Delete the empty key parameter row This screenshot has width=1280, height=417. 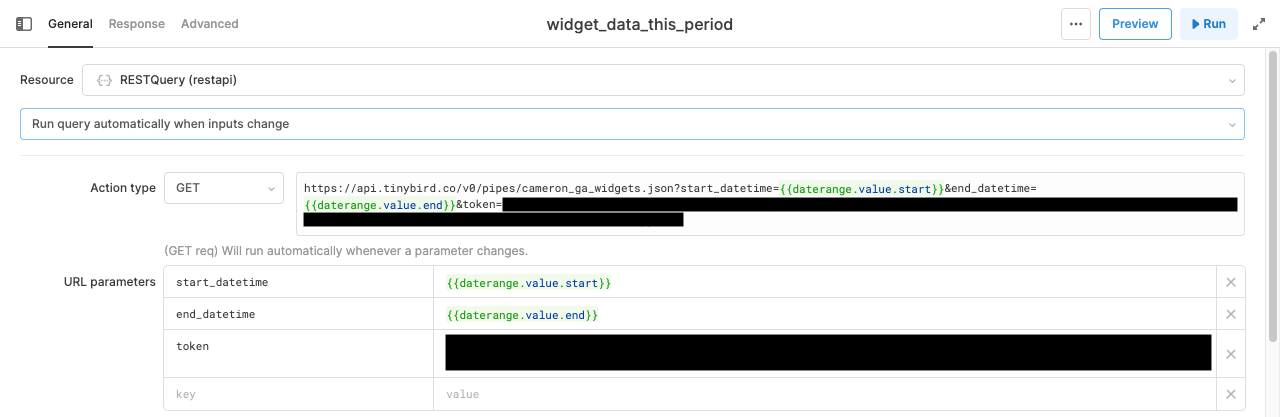coord(1231,394)
